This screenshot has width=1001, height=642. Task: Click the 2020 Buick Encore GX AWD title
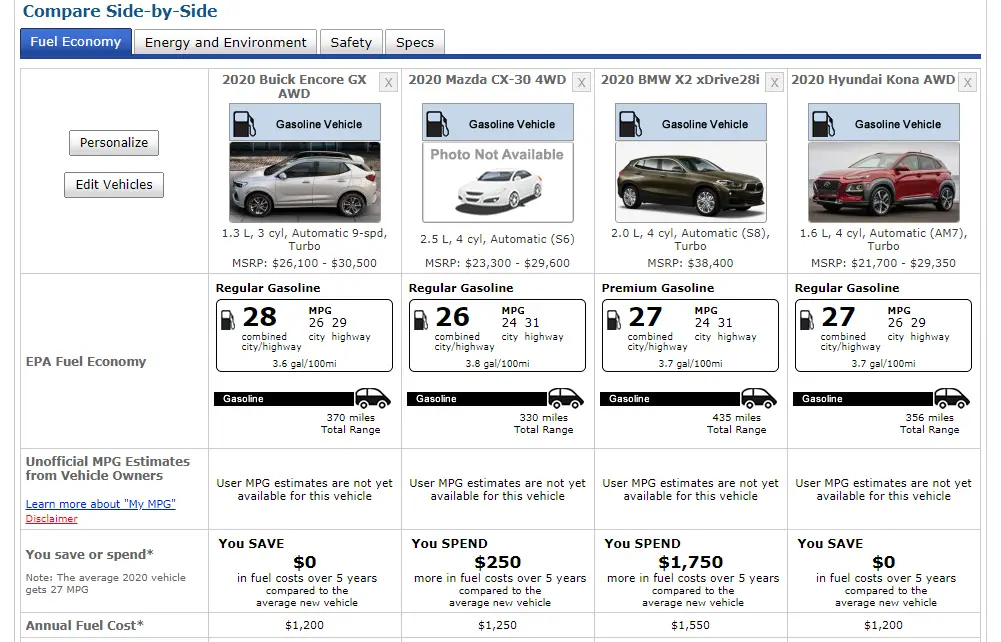pos(294,86)
